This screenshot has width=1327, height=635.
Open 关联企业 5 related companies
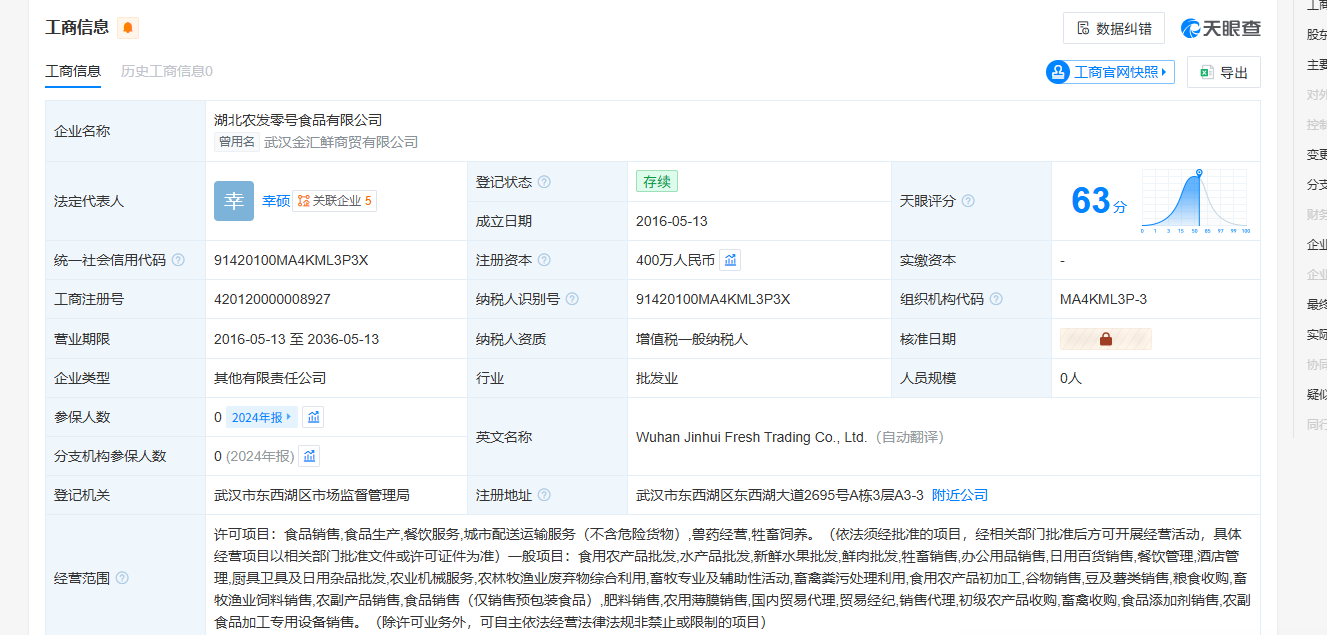coord(335,201)
